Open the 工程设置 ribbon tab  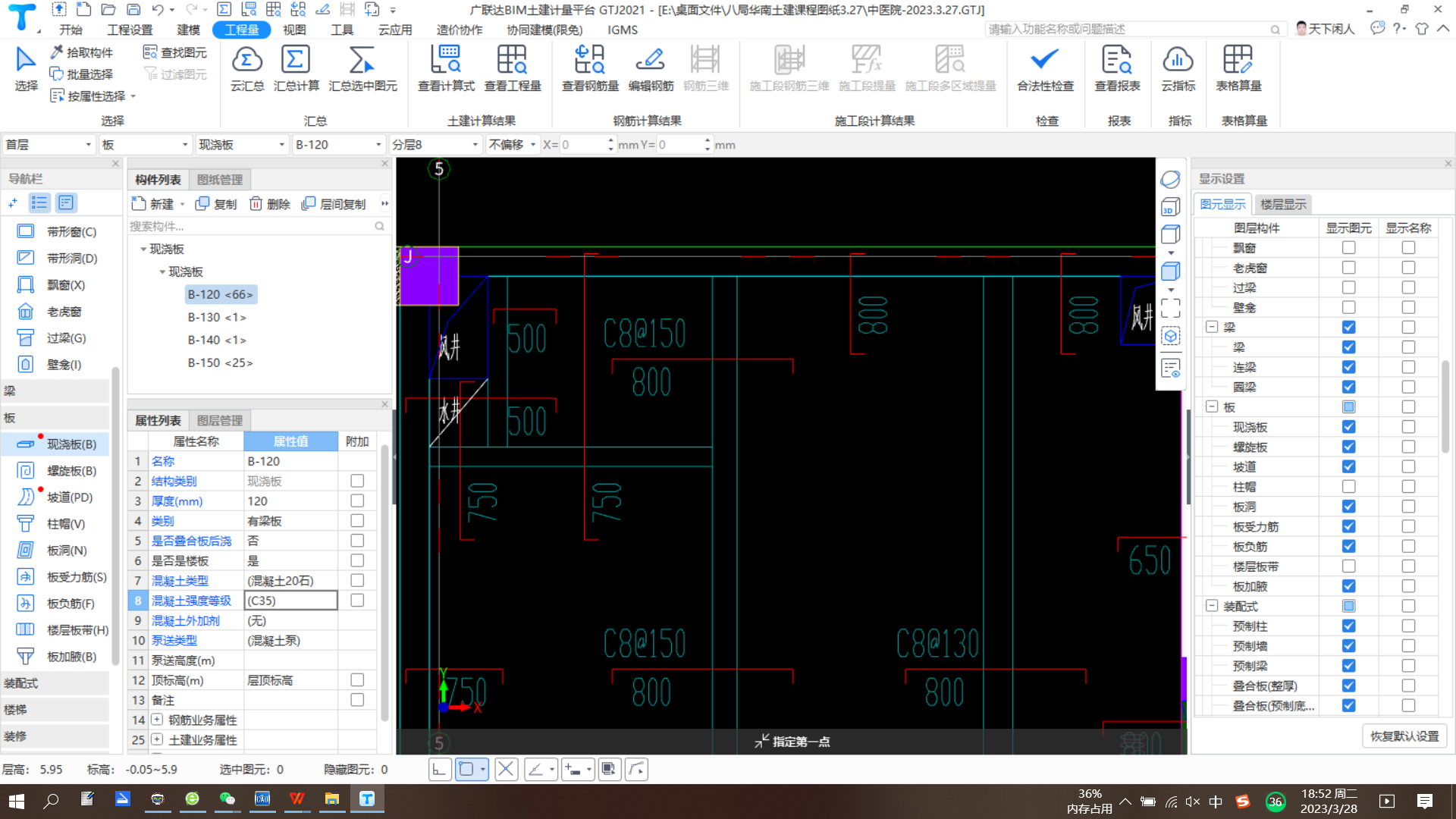130,30
